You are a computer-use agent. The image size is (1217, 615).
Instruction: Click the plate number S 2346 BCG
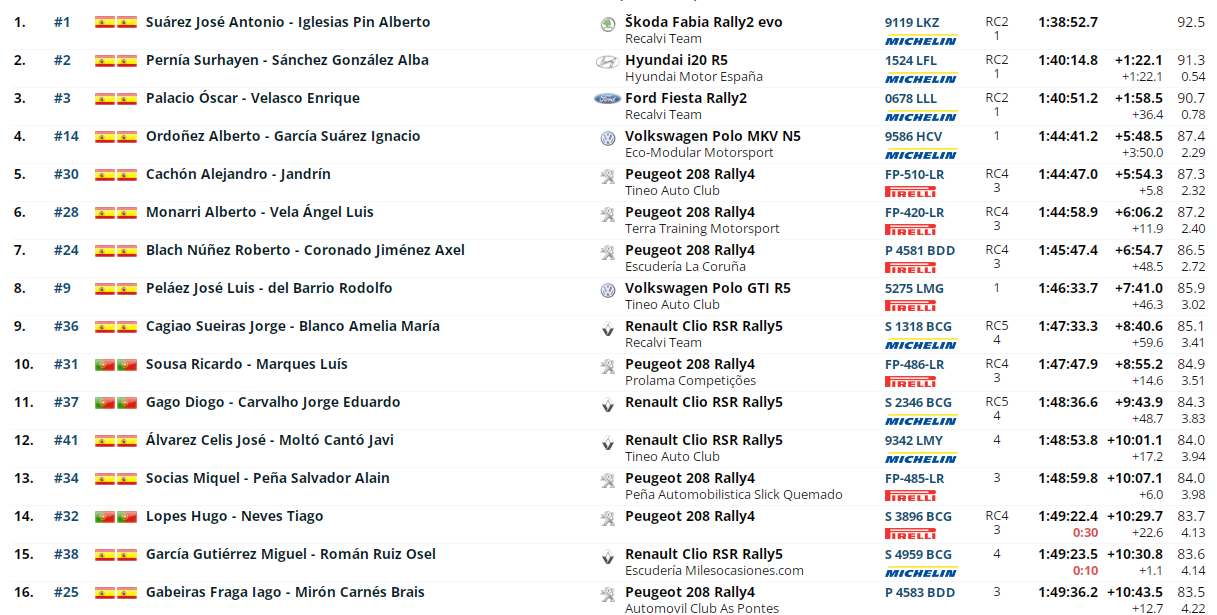pos(918,402)
